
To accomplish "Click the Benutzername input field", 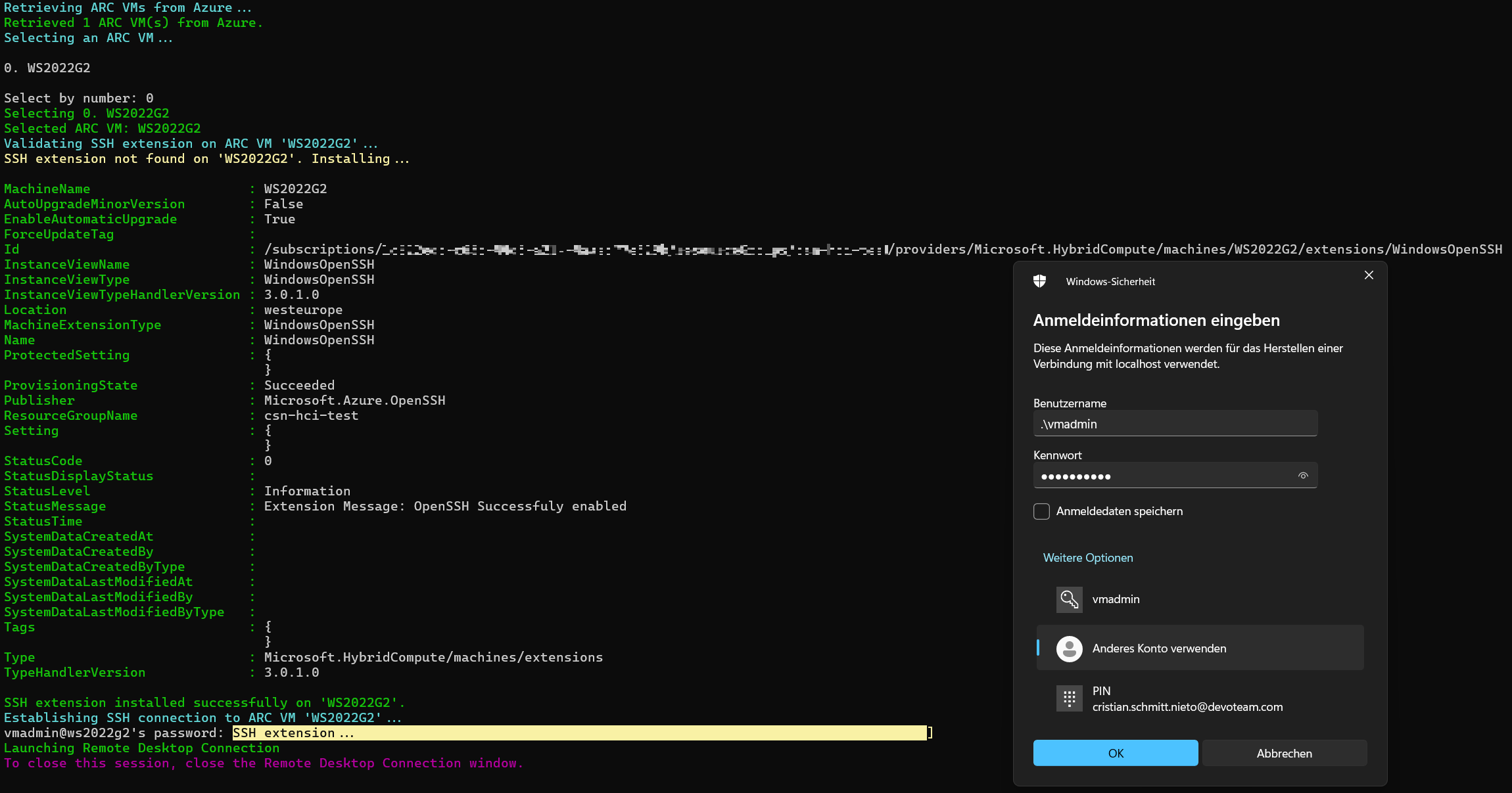I will click(1175, 424).
